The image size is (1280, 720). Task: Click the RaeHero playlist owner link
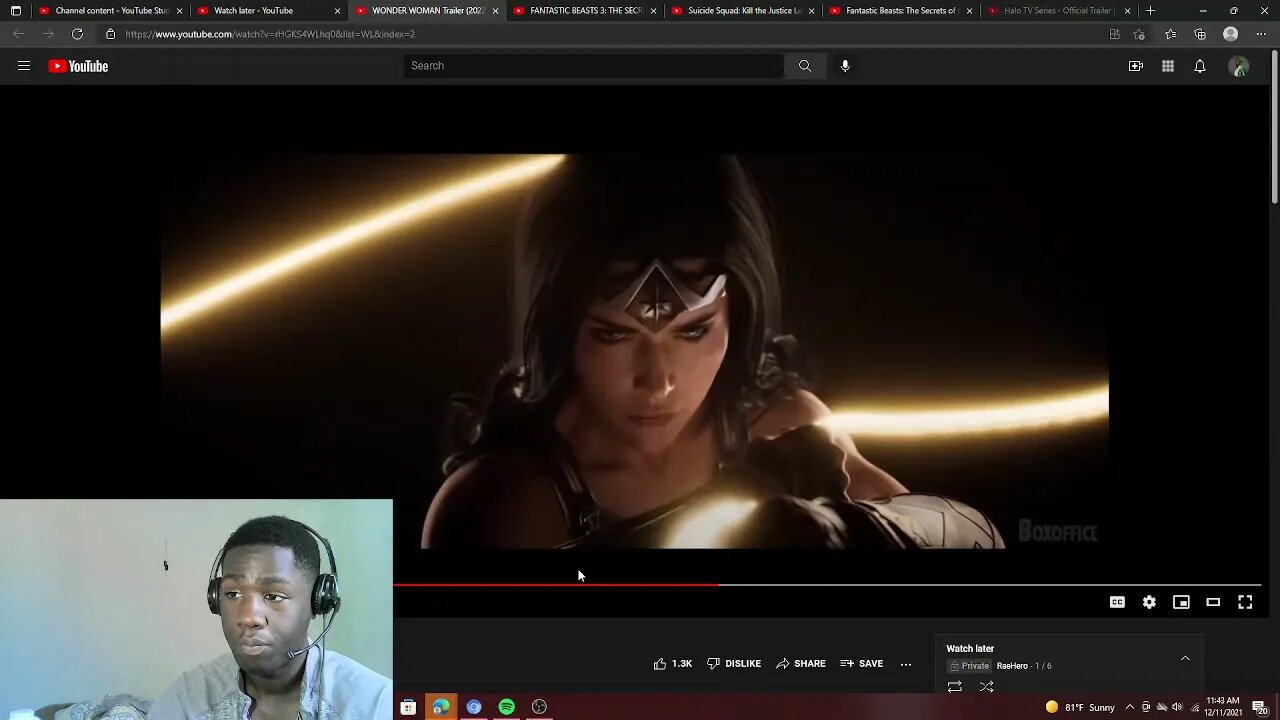[x=1012, y=666]
